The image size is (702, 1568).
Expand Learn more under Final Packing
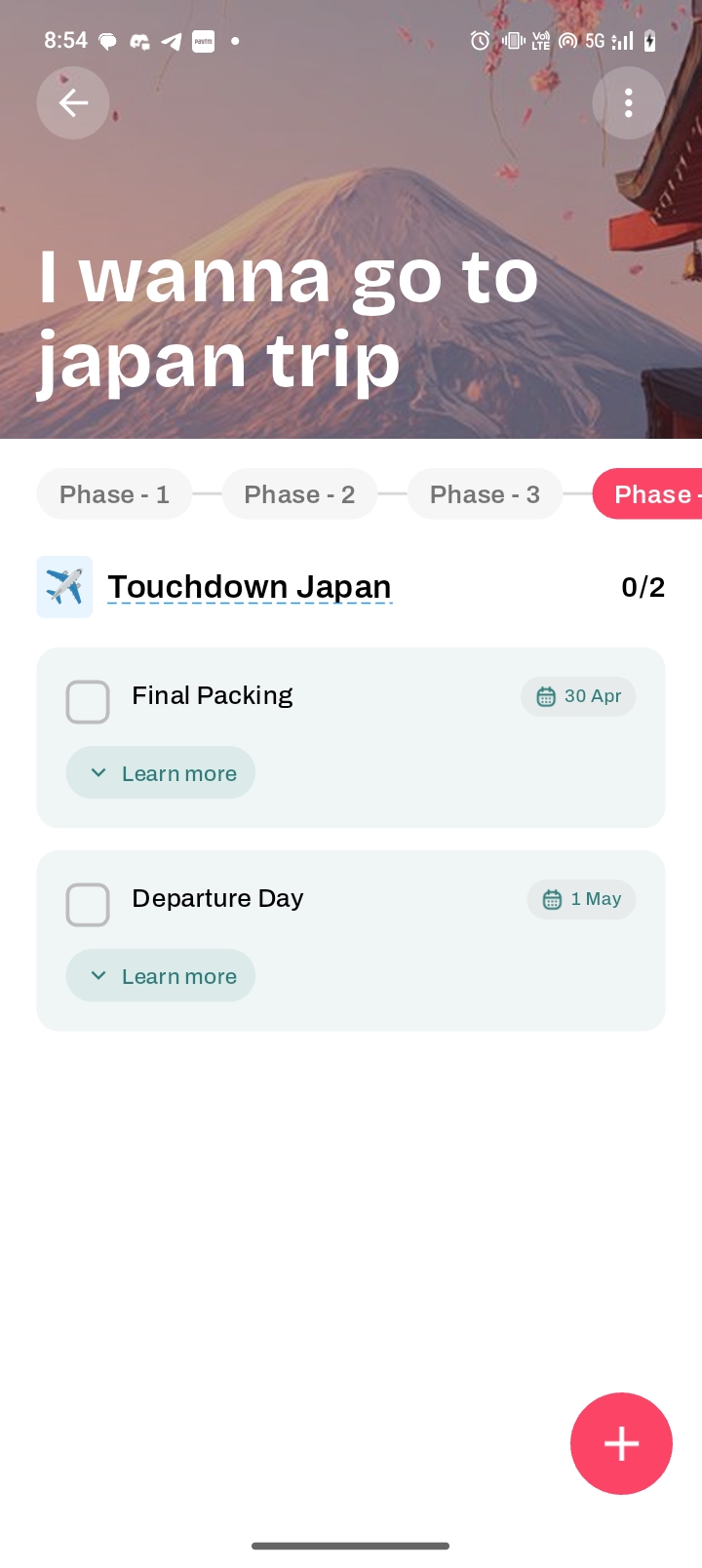(161, 773)
